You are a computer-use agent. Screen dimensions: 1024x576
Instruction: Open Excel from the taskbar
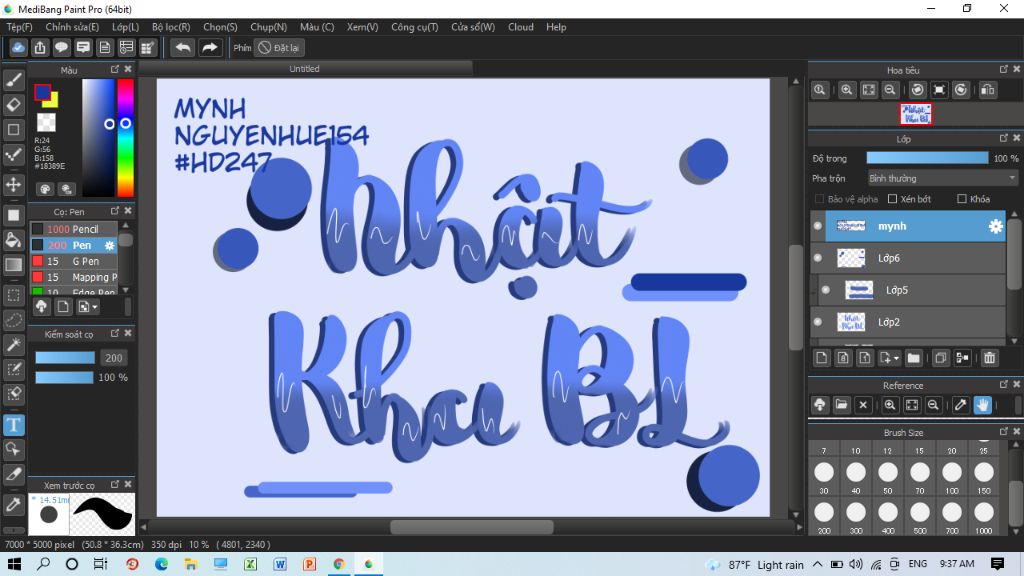[250, 564]
